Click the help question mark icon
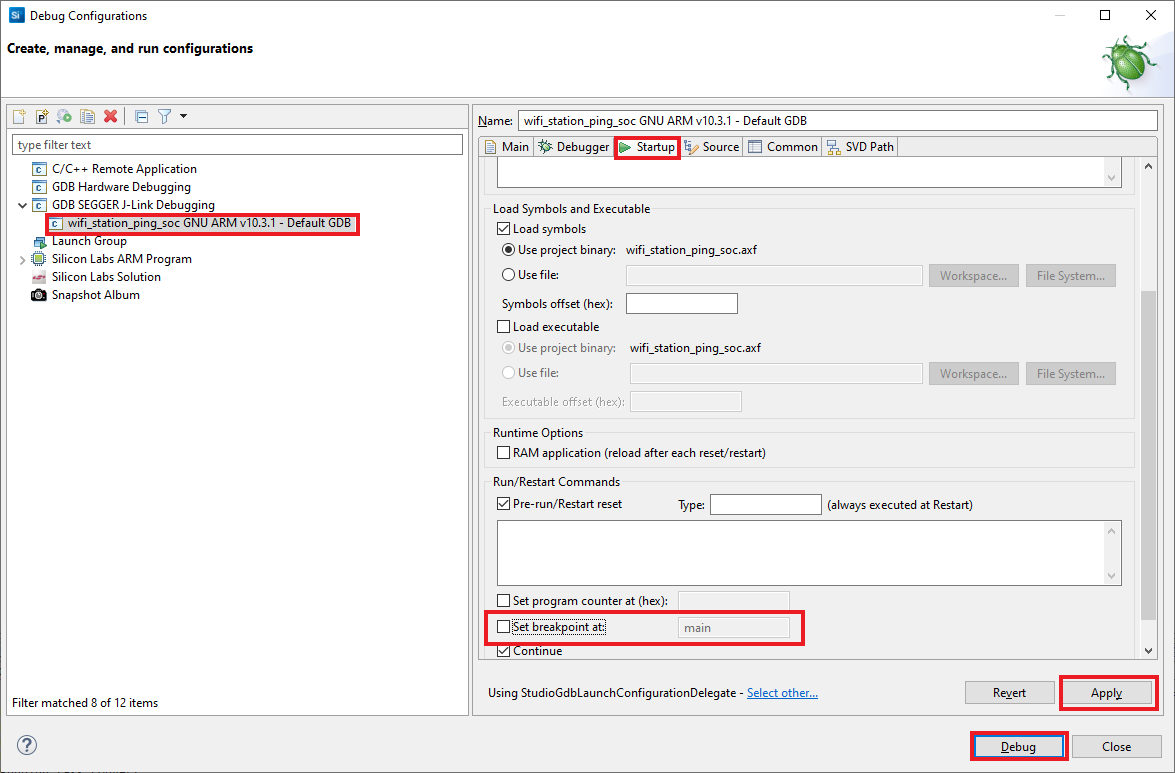 coord(25,745)
